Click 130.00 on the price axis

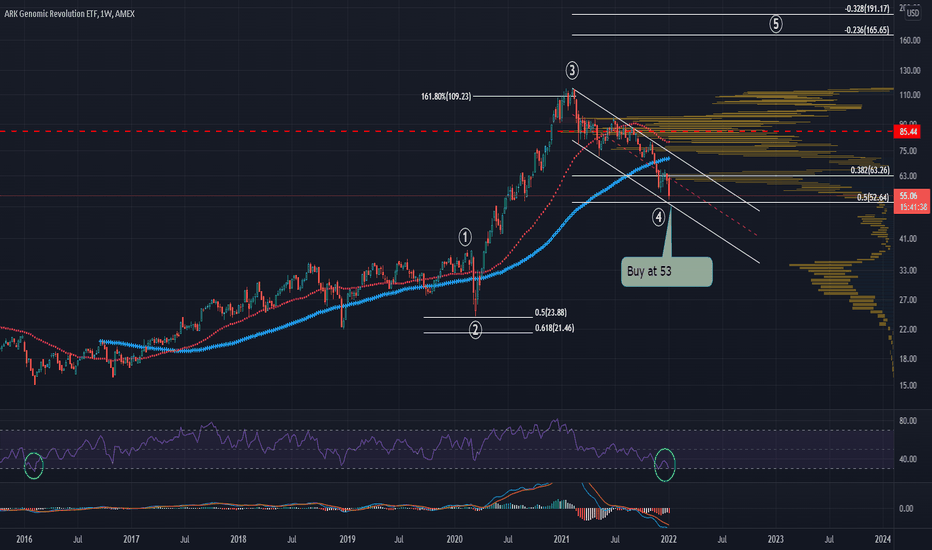pos(909,71)
